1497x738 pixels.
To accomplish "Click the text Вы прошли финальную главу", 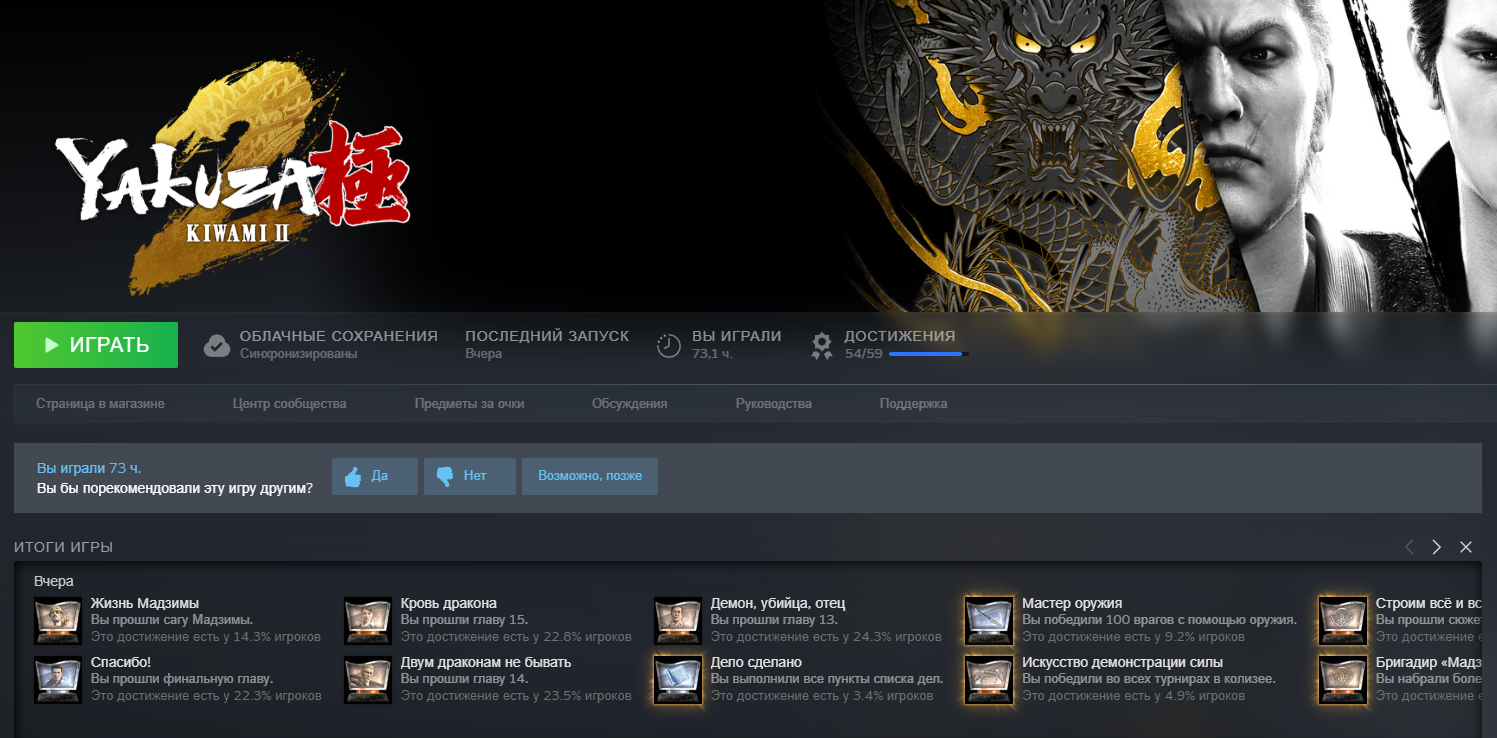I will pyautogui.click(x=182, y=679).
